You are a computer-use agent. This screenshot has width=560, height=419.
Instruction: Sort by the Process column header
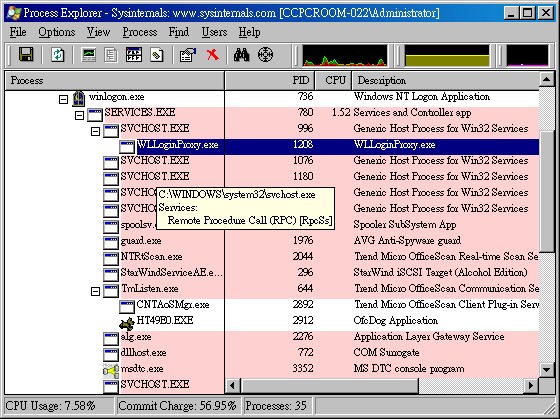(114, 80)
